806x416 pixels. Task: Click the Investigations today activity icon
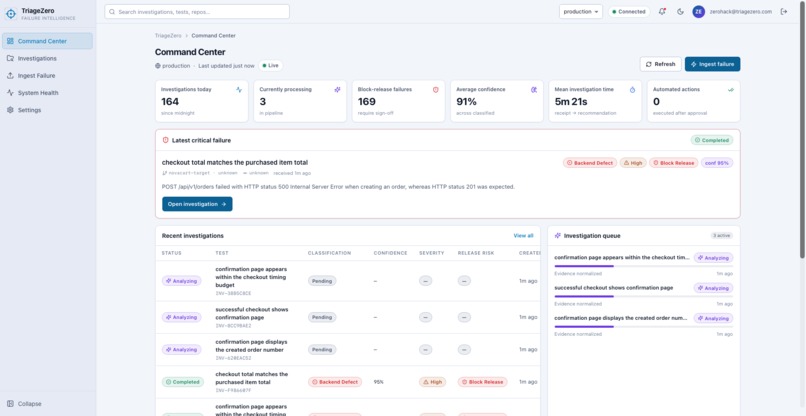239,89
